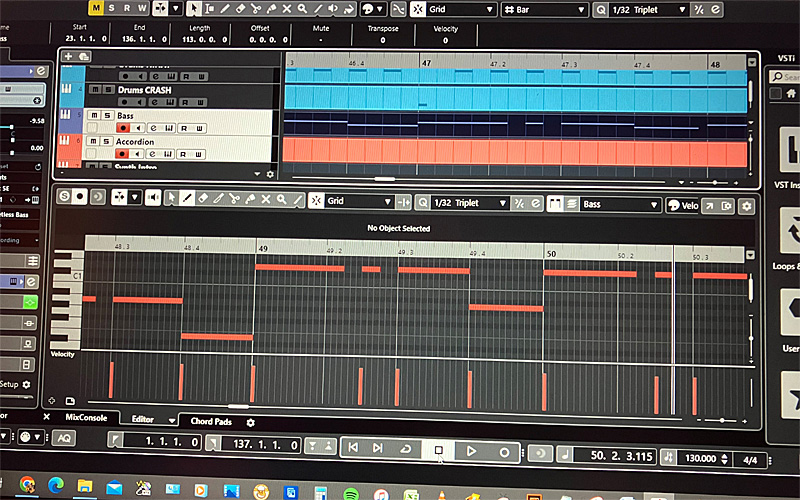Image resolution: width=800 pixels, height=500 pixels.
Task: Click the Stop transport button
Action: coord(438,451)
